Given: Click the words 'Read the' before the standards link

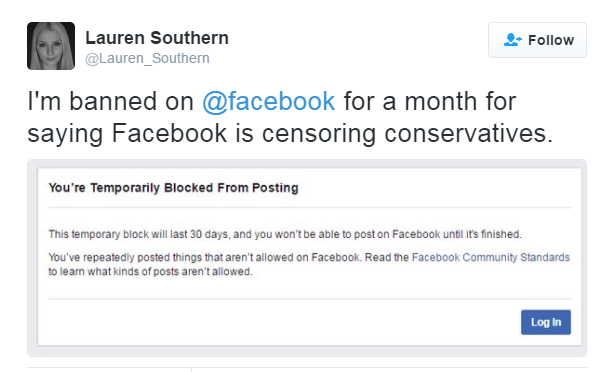Looking at the screenshot, I should tap(387, 257).
